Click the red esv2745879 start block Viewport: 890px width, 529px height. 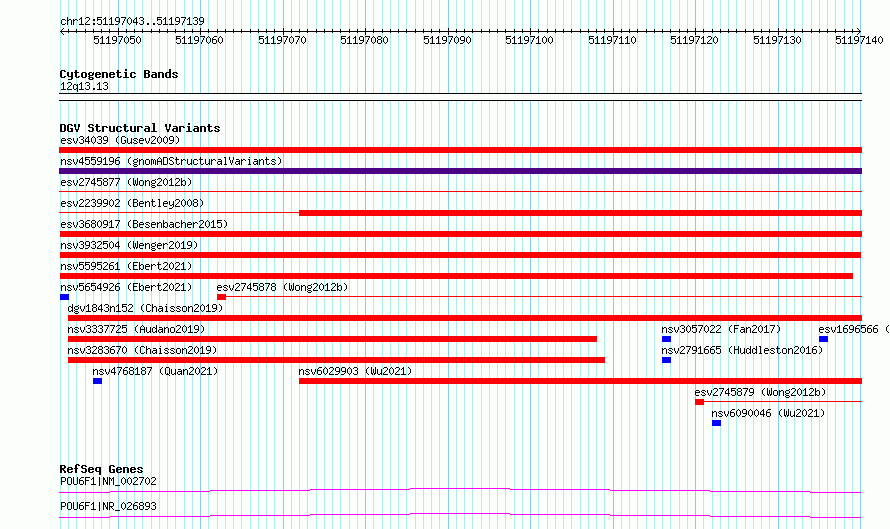click(699, 402)
